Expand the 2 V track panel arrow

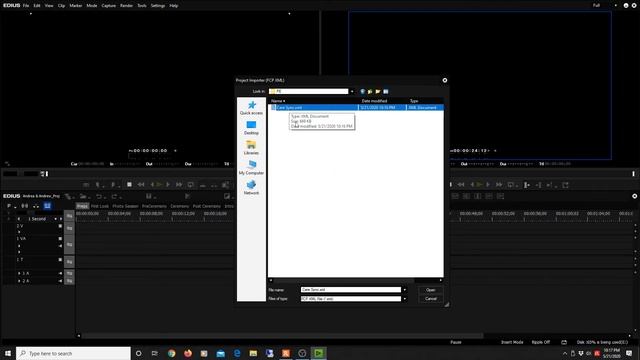19,232
